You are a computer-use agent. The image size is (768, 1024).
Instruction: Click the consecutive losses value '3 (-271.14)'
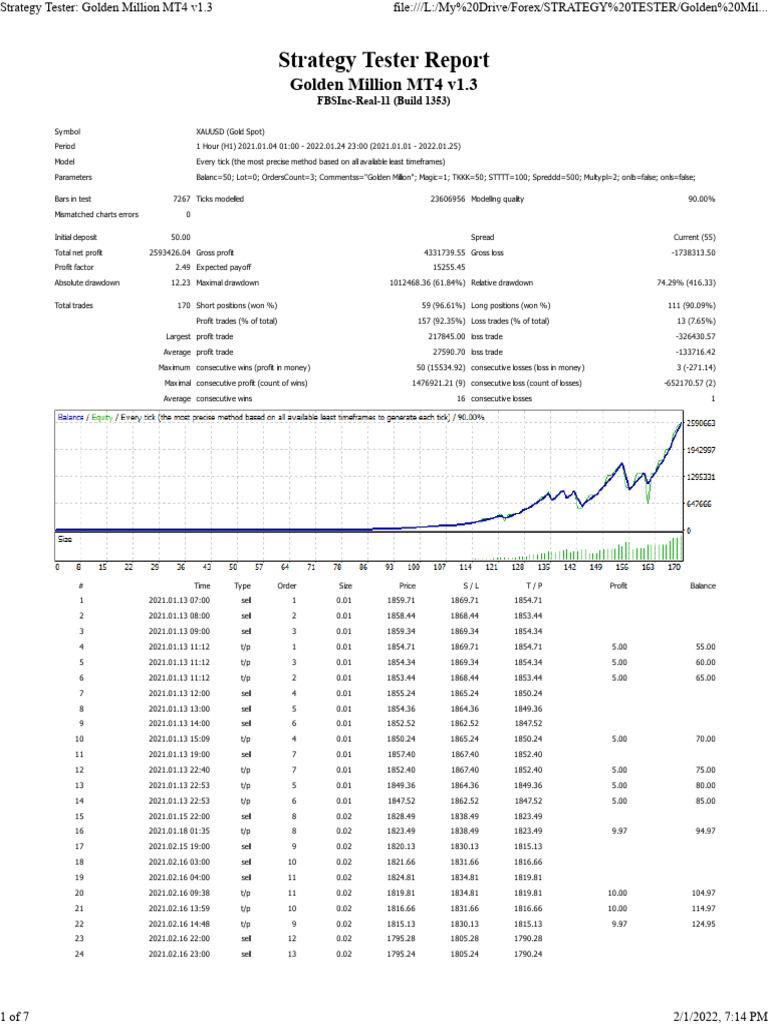pyautogui.click(x=696, y=368)
